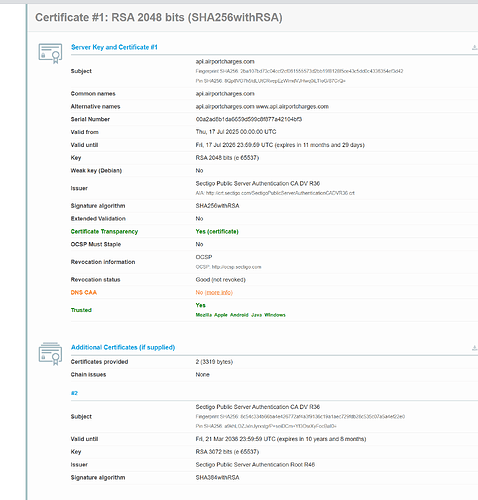Click the #2 certificate label

[74, 393]
